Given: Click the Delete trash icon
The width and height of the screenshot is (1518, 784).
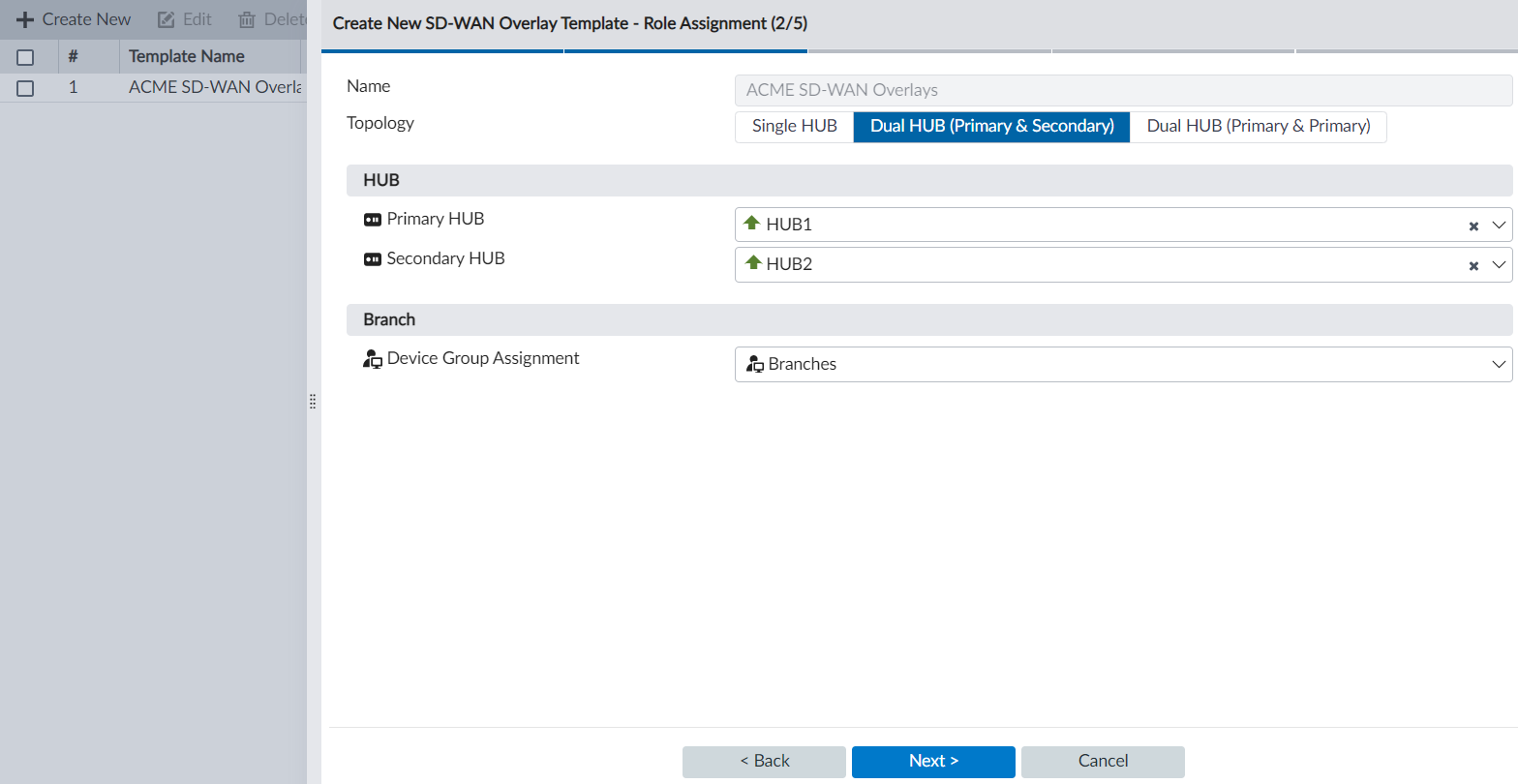Looking at the screenshot, I should 247,19.
